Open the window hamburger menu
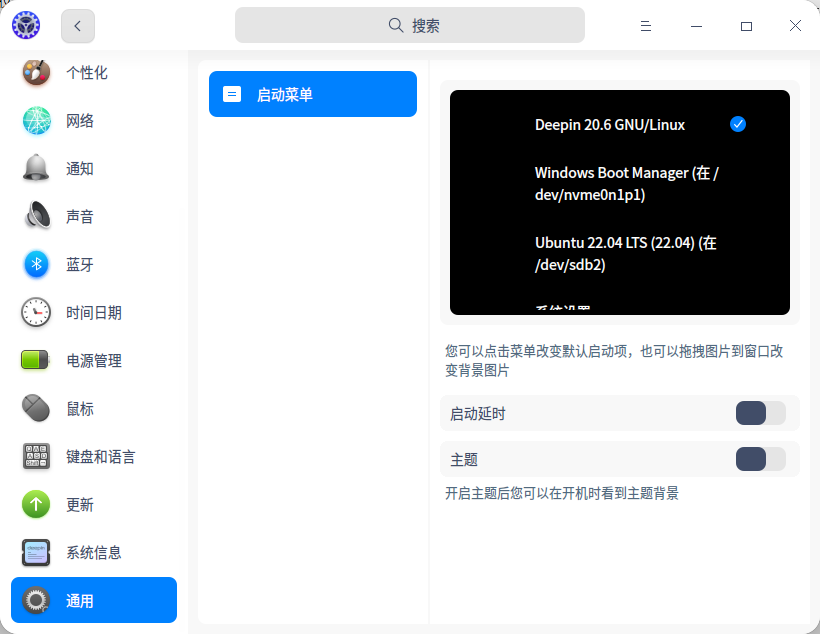 click(646, 26)
